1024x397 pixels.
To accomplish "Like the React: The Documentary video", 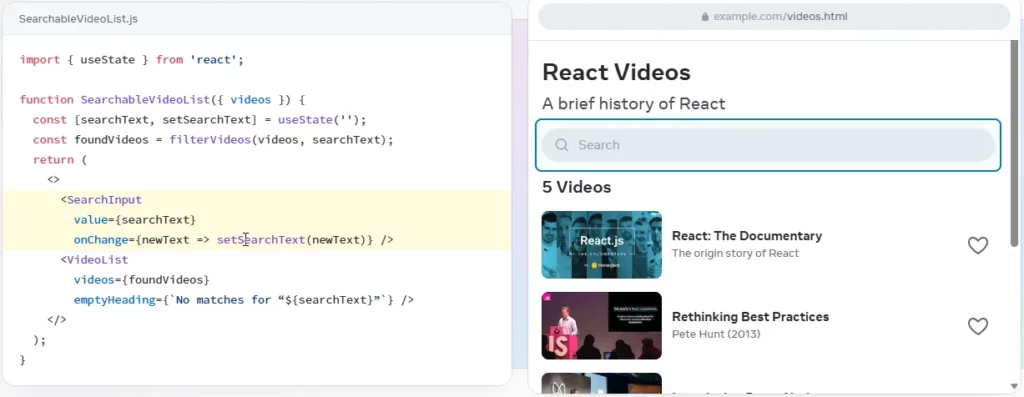I will [978, 246].
